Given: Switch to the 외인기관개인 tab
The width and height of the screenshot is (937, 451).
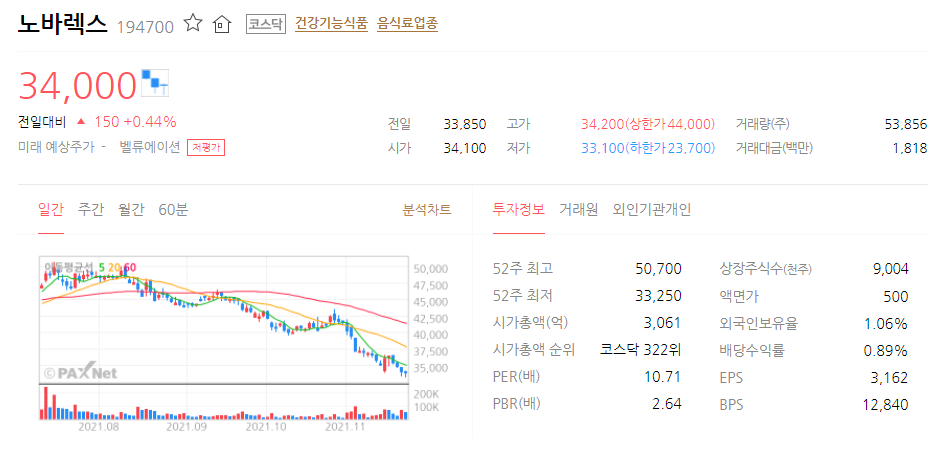Looking at the screenshot, I should click(652, 210).
